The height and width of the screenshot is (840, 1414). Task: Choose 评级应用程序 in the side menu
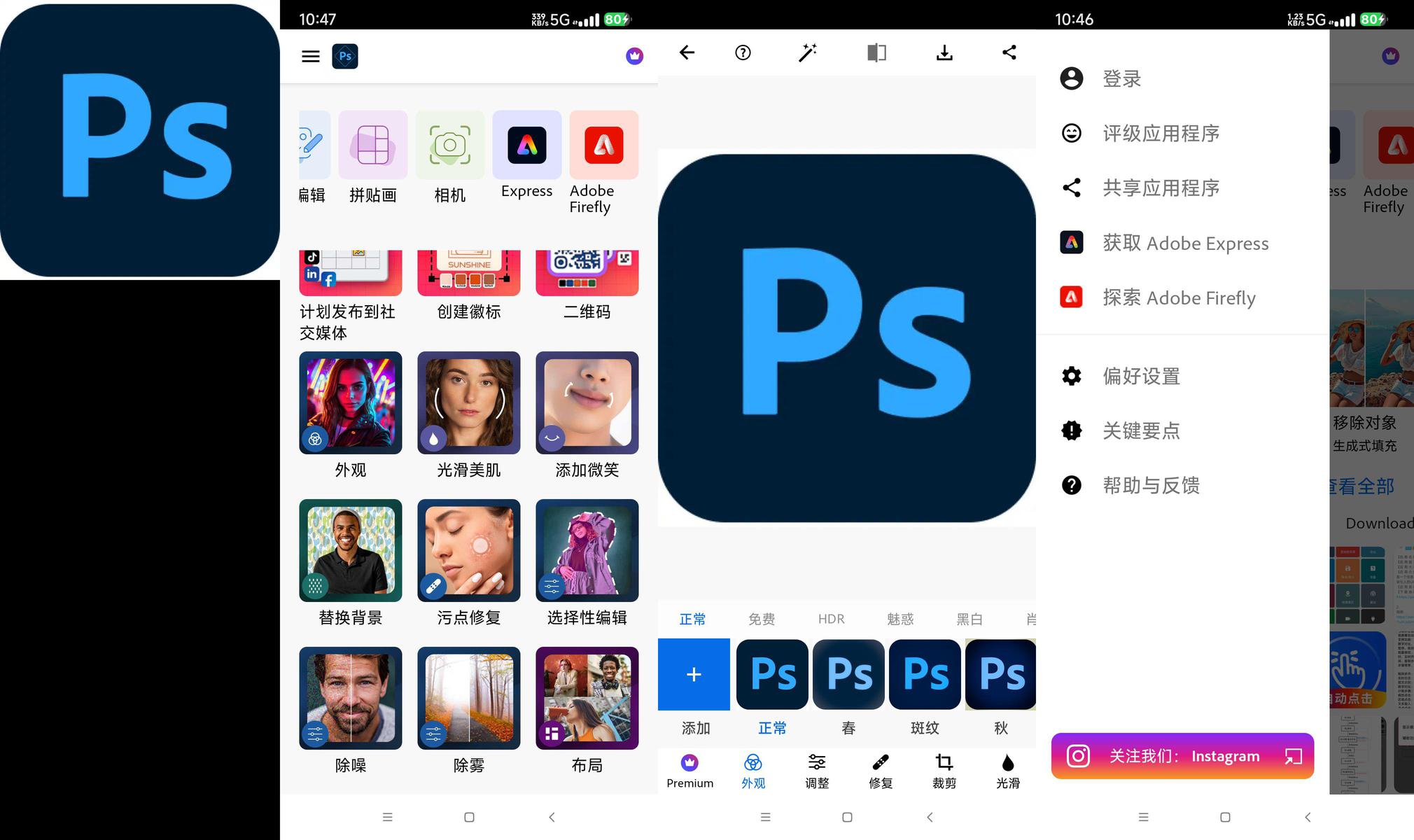[1183, 133]
